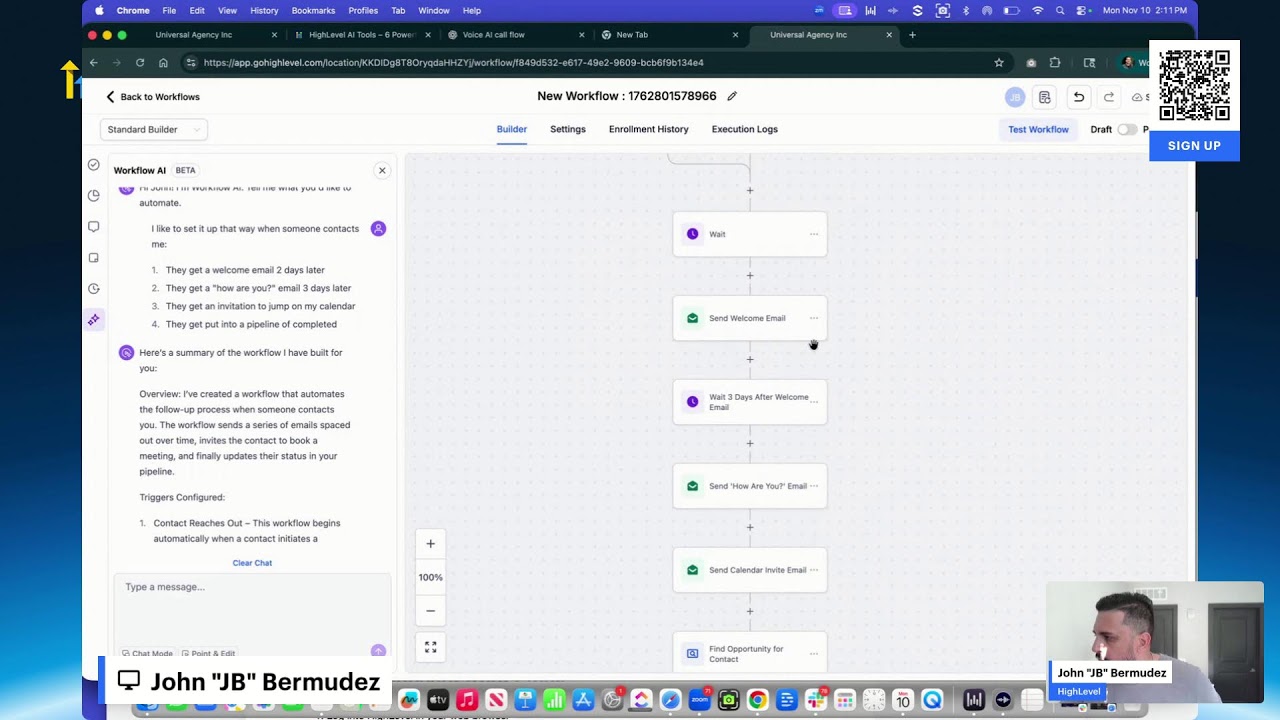Click Test Workflow button
The height and width of the screenshot is (720, 1280).
(1038, 129)
